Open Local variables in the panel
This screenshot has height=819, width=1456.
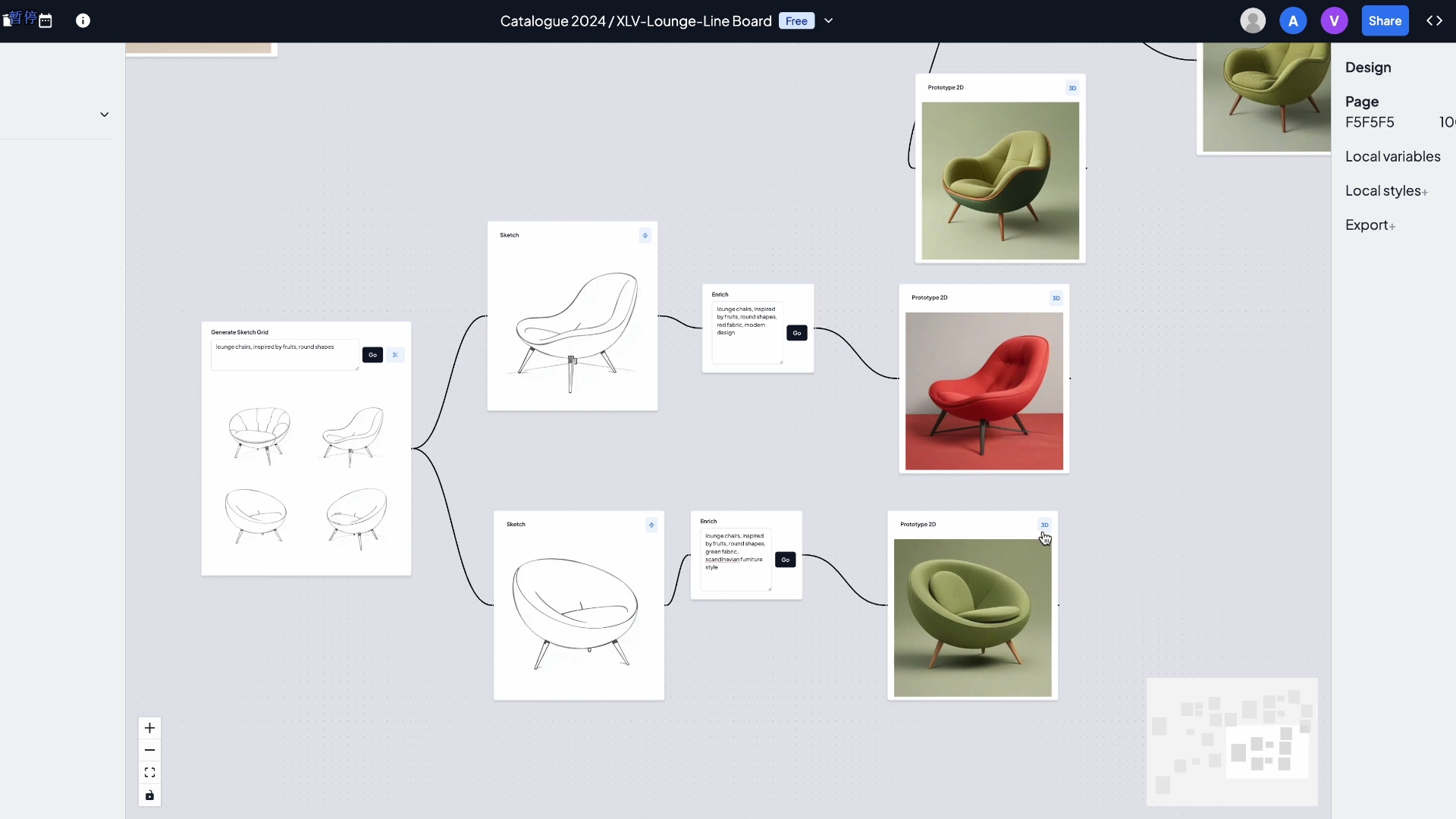(x=1392, y=156)
